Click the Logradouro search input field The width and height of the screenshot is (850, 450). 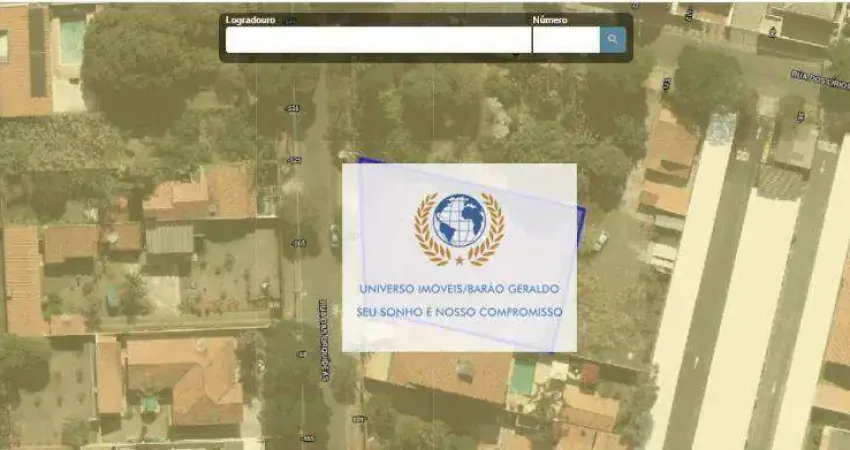point(378,40)
